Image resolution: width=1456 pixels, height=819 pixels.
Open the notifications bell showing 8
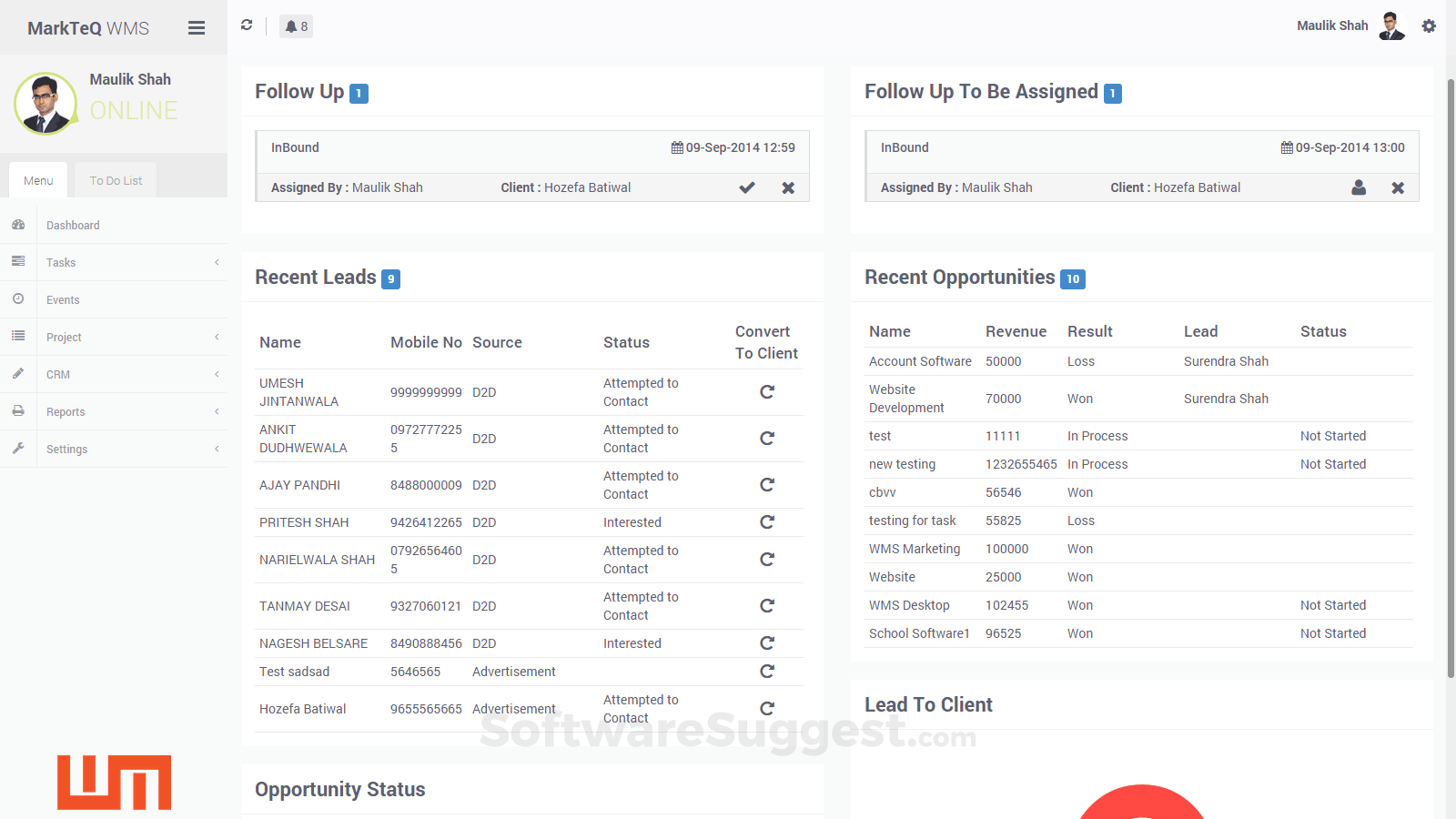pyautogui.click(x=296, y=26)
